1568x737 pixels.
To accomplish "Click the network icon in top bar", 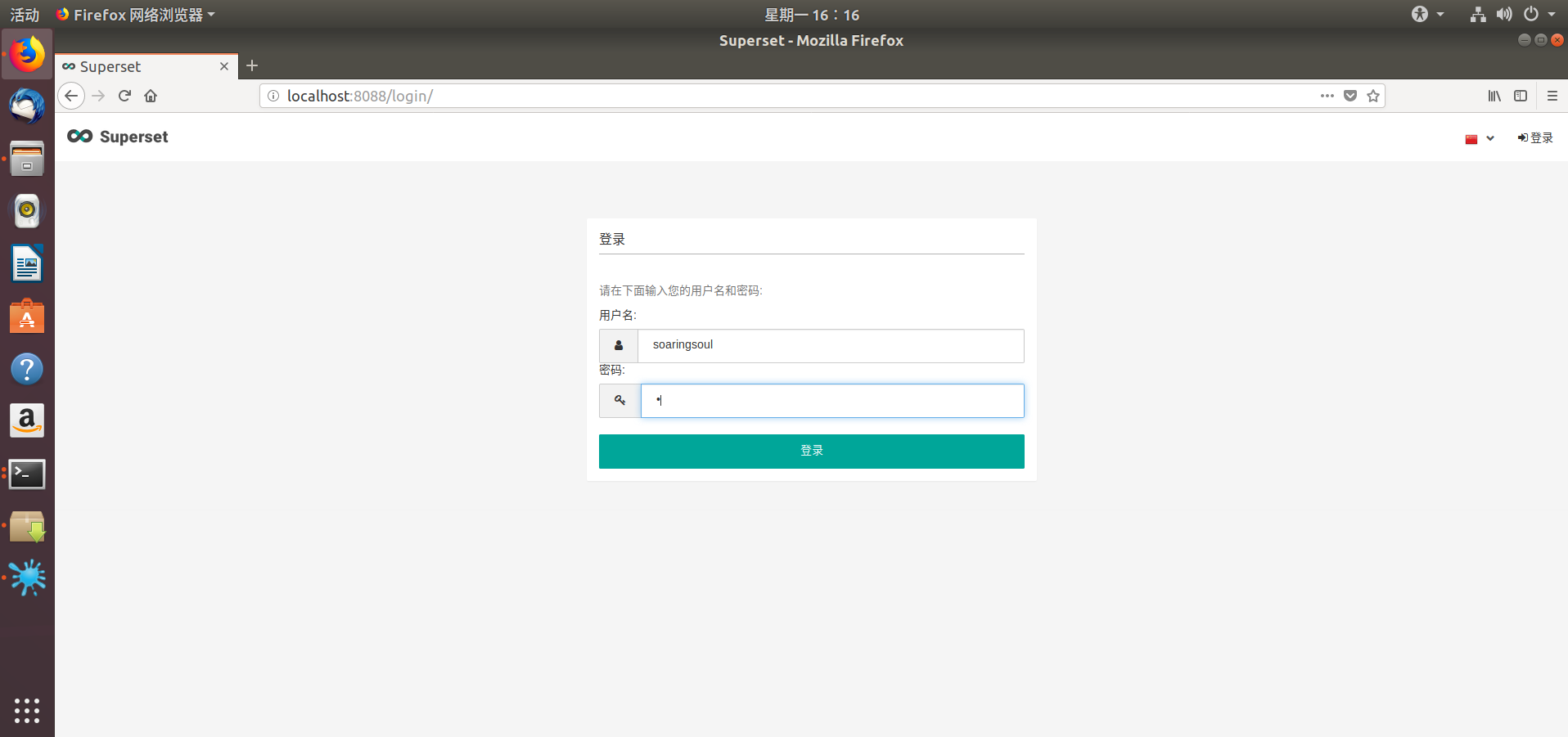I will pyautogui.click(x=1478, y=14).
